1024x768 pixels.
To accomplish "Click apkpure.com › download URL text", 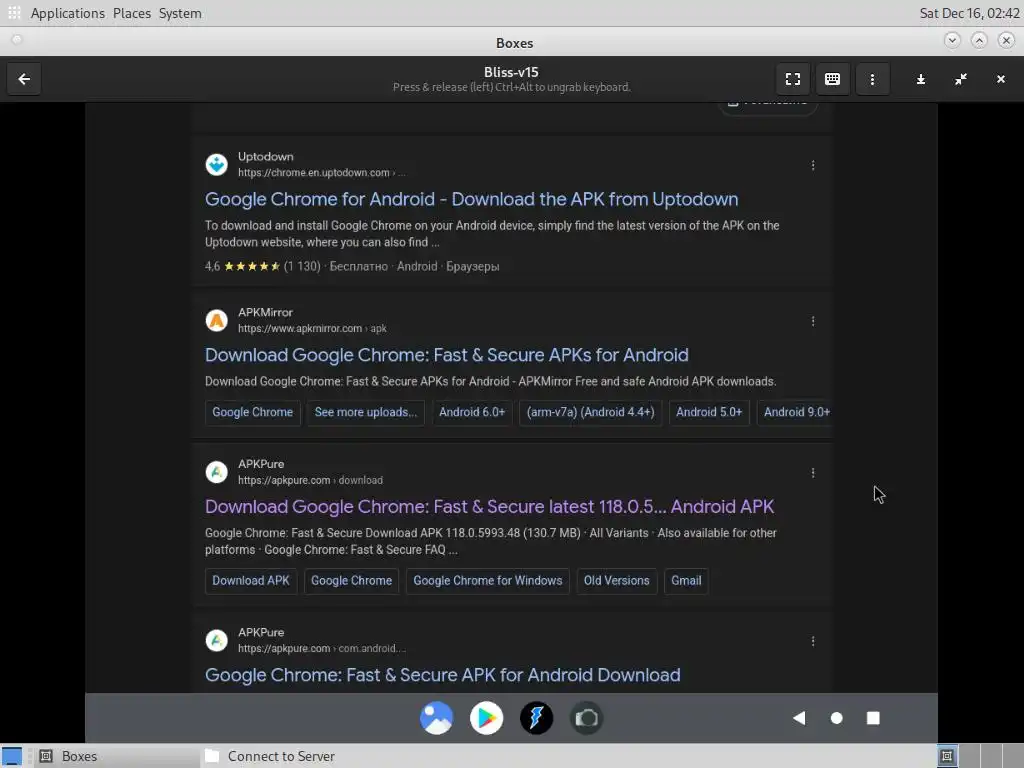I will coord(310,480).
